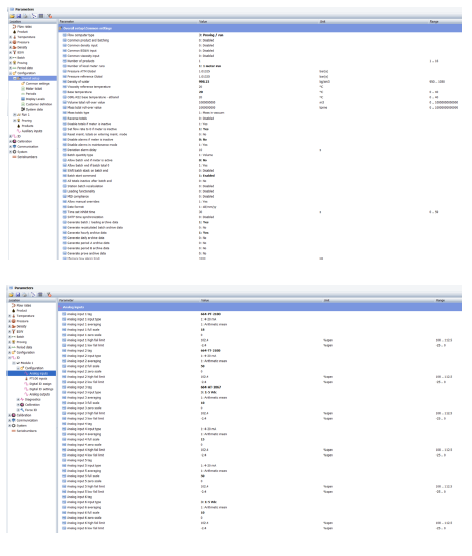Viewport: 472px width, 556px height.
Task: Select the Flow computer type parameter row
Action: click(x=260, y=35)
